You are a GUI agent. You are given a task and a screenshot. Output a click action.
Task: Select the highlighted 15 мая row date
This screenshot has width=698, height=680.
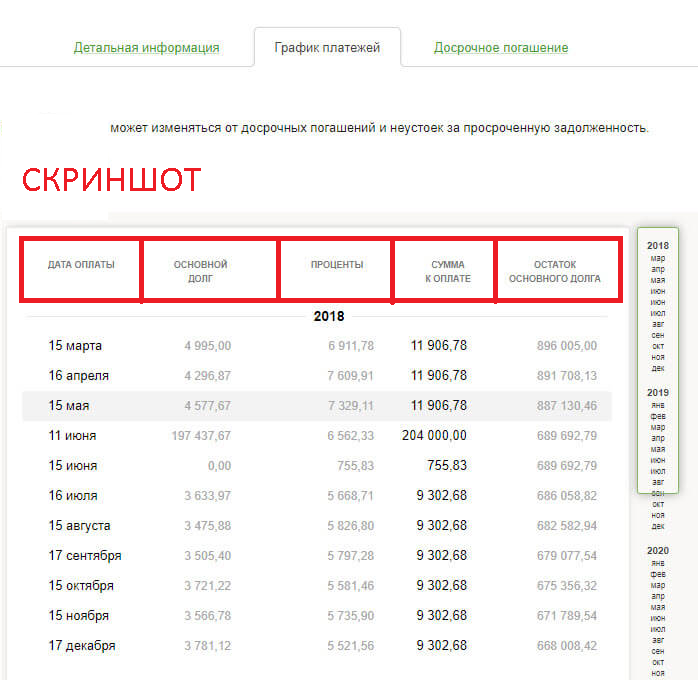click(69, 406)
